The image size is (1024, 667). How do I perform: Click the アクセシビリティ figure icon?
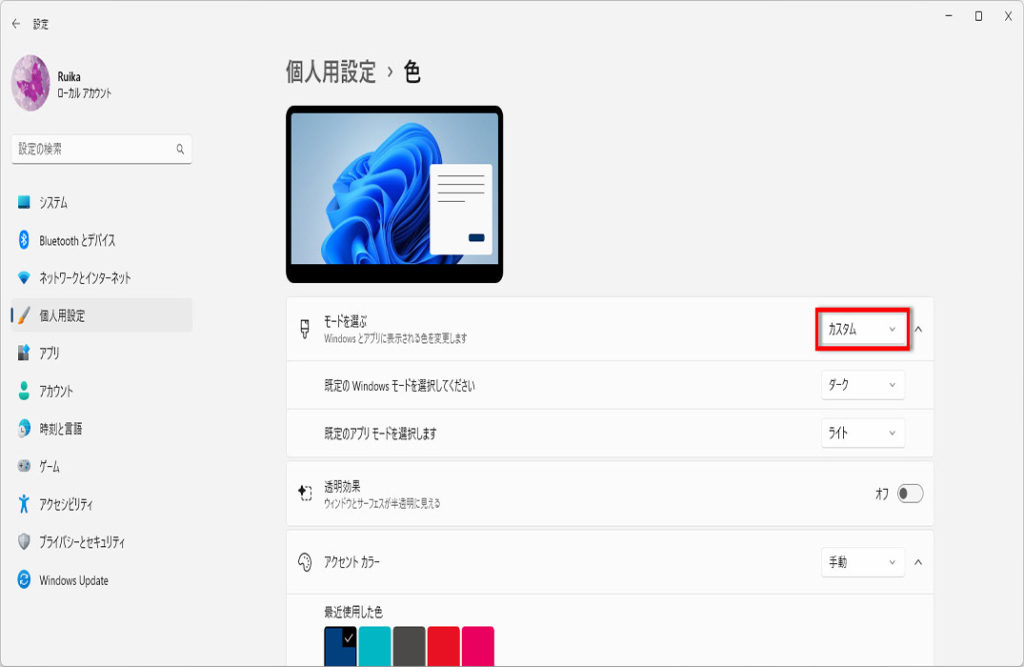24,504
